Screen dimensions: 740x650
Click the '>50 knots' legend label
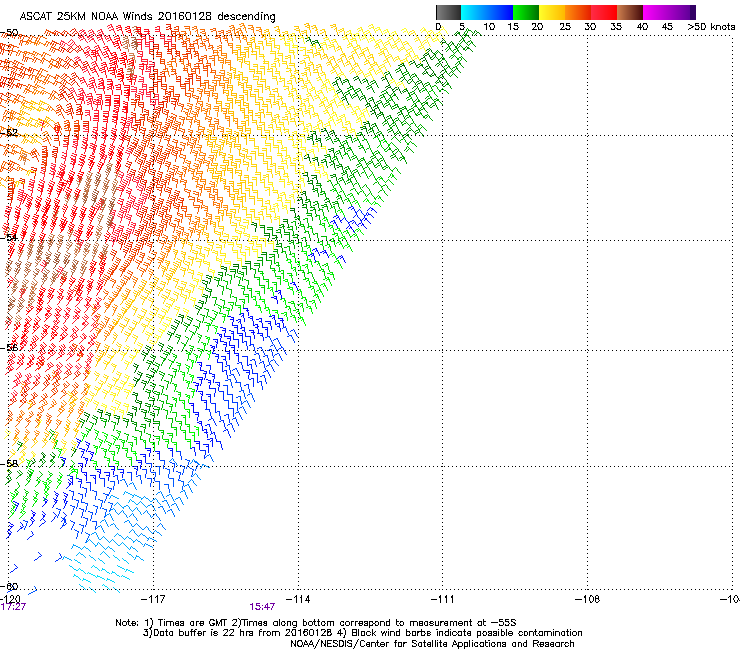(x=711, y=27)
